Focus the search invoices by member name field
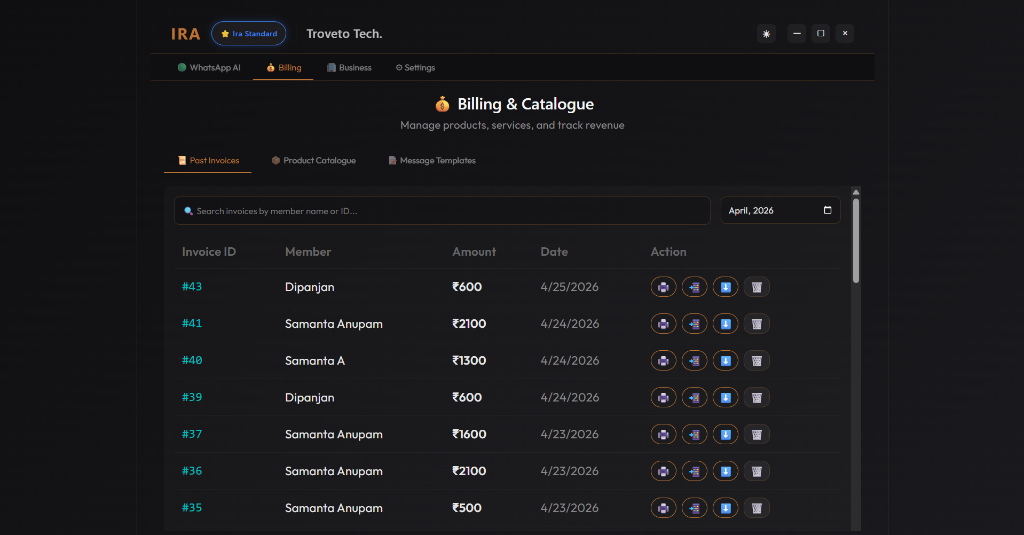This screenshot has width=1024, height=535. pyautogui.click(x=442, y=211)
